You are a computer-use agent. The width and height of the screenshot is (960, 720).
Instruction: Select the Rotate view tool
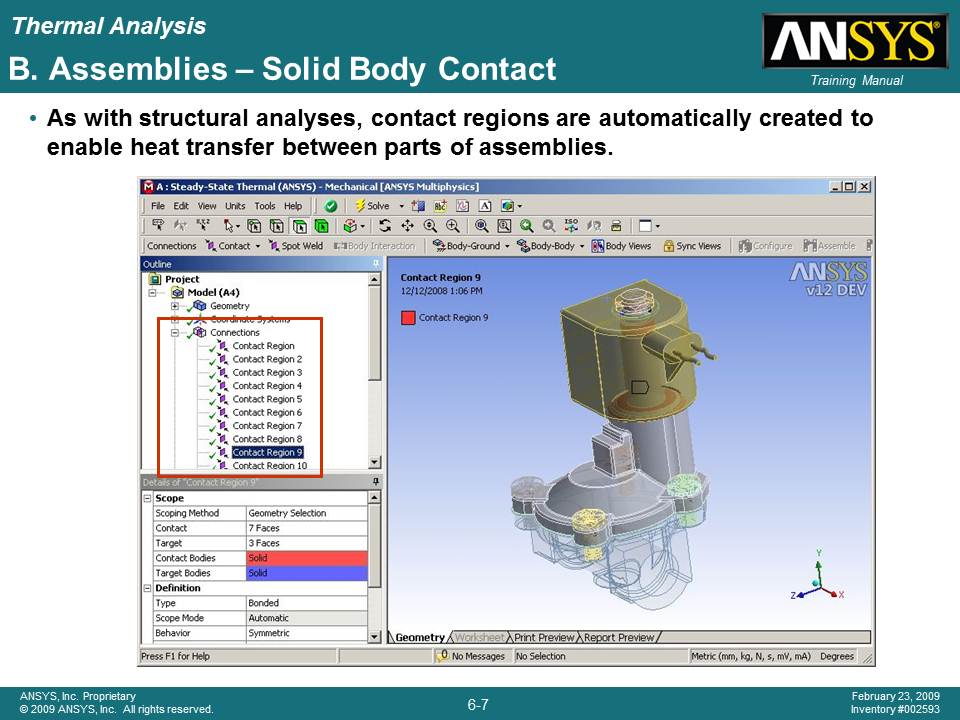click(384, 227)
